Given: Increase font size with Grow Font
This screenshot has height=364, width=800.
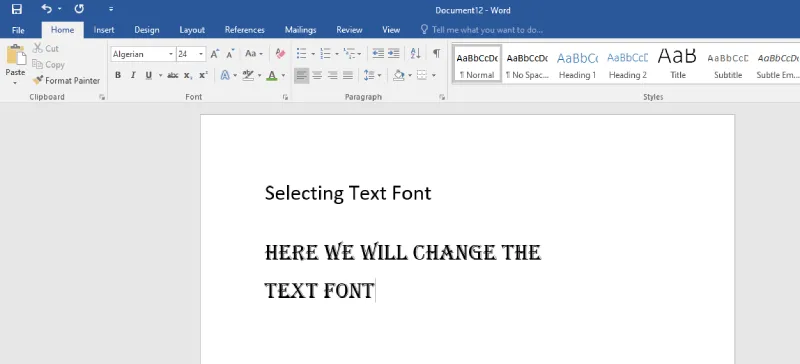Looking at the screenshot, I should click(215, 54).
